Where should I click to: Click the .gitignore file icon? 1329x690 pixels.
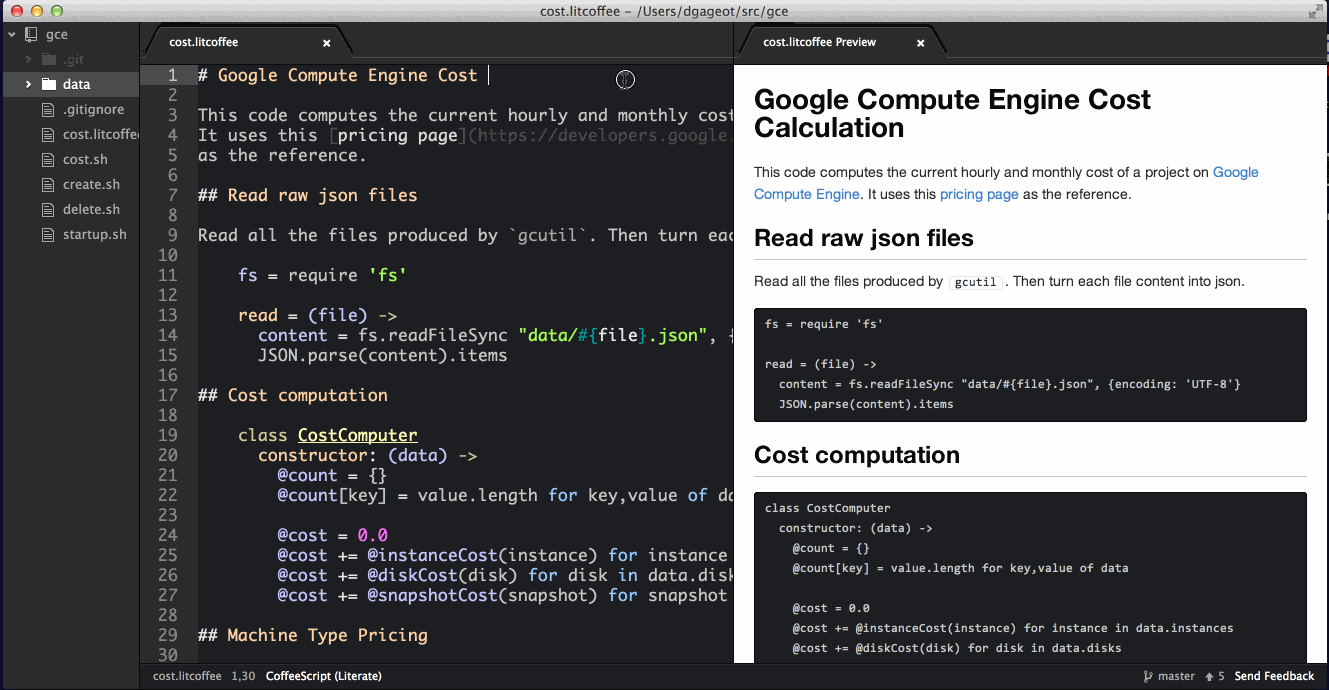48,109
